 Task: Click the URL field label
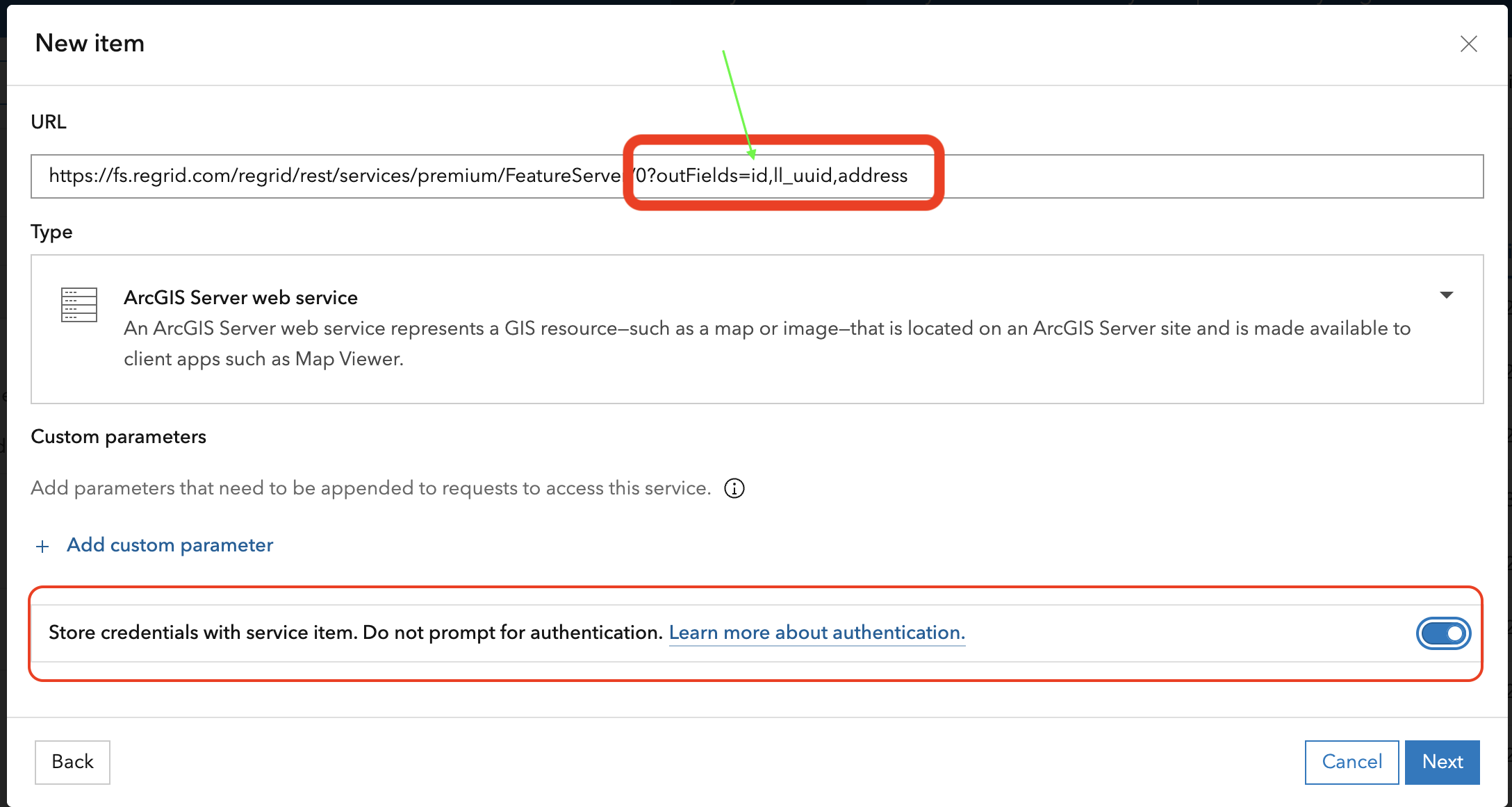point(49,122)
